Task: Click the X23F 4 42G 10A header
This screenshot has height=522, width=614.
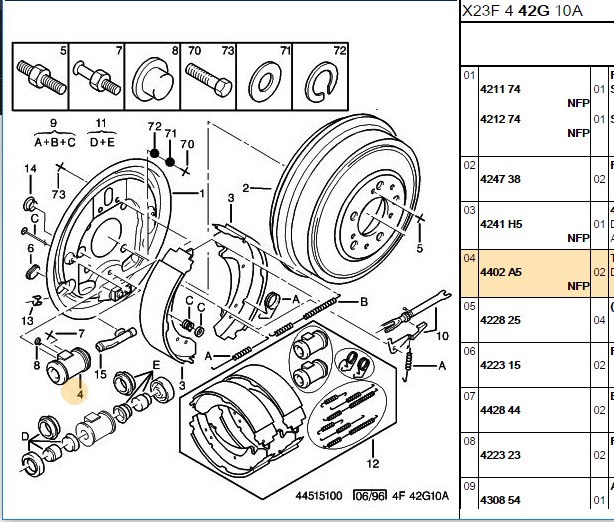Action: (x=522, y=11)
